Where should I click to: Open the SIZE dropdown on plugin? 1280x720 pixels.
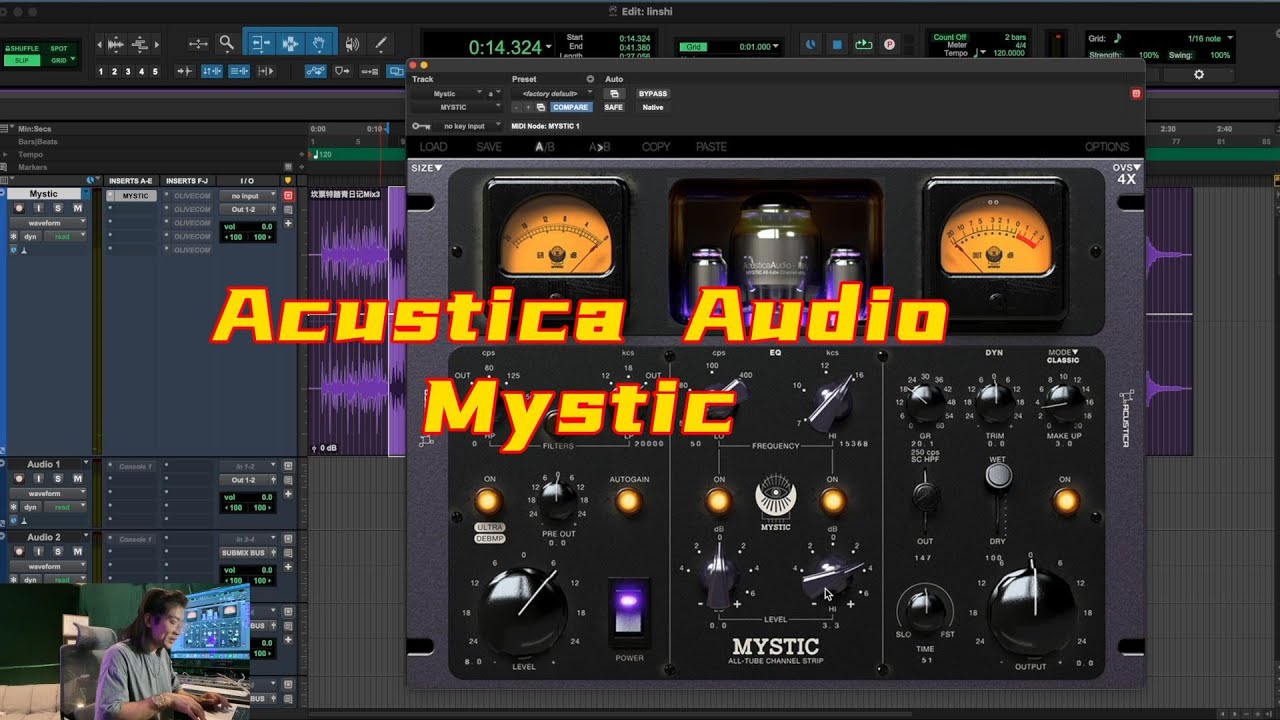[x=426, y=168]
